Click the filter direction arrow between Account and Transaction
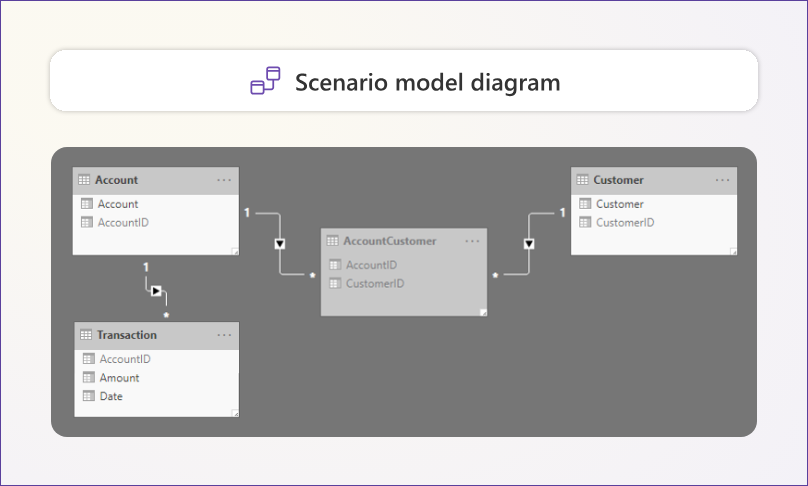The width and height of the screenshot is (808, 486). click(156, 291)
